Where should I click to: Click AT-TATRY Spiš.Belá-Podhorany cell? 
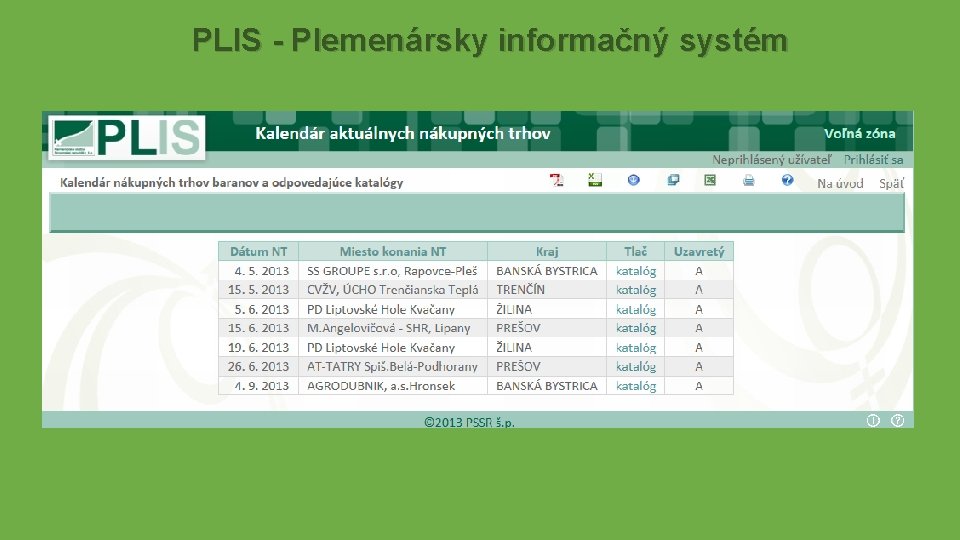point(393,366)
